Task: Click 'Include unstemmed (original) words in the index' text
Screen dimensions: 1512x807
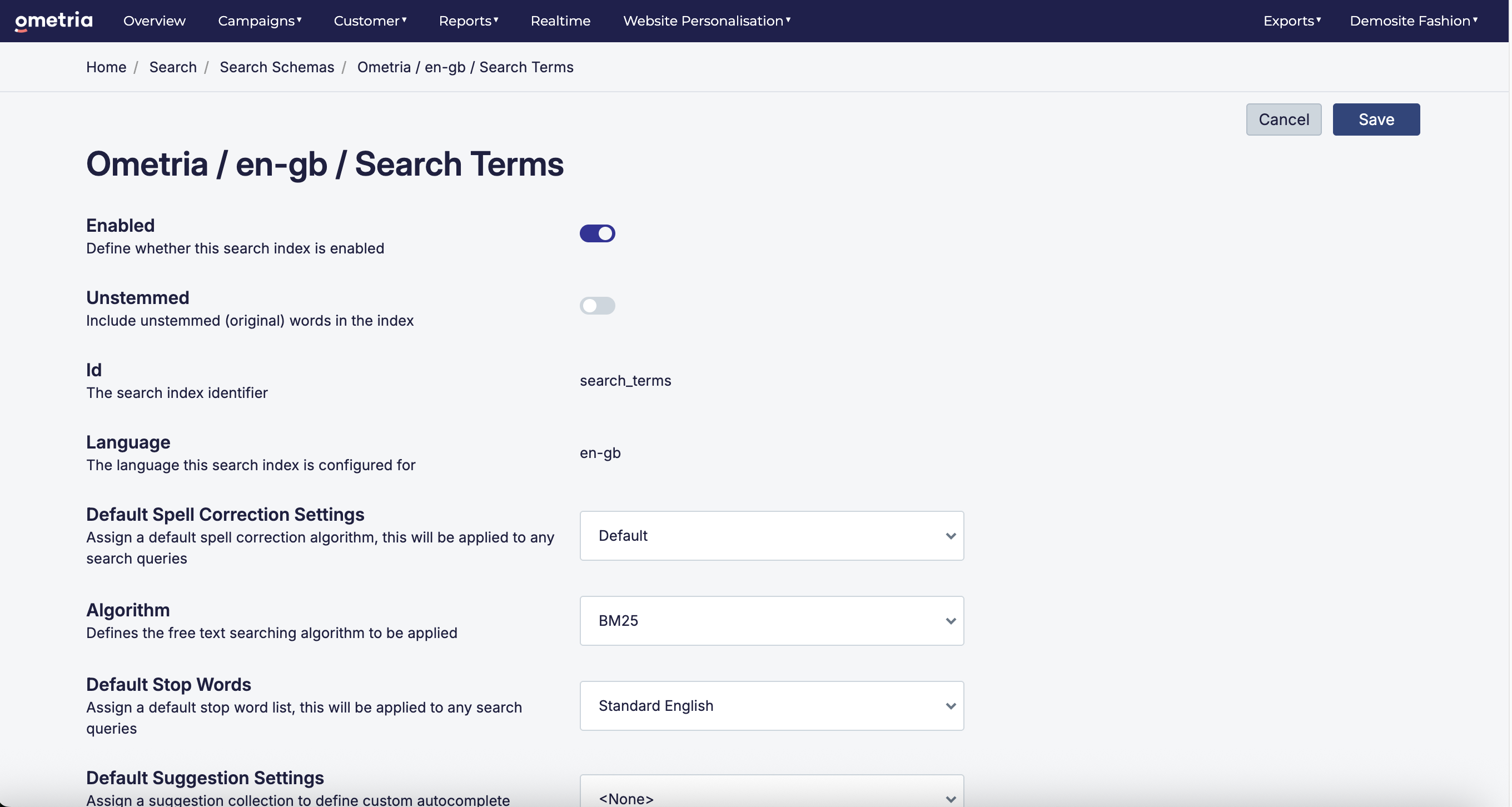Action: [x=250, y=321]
